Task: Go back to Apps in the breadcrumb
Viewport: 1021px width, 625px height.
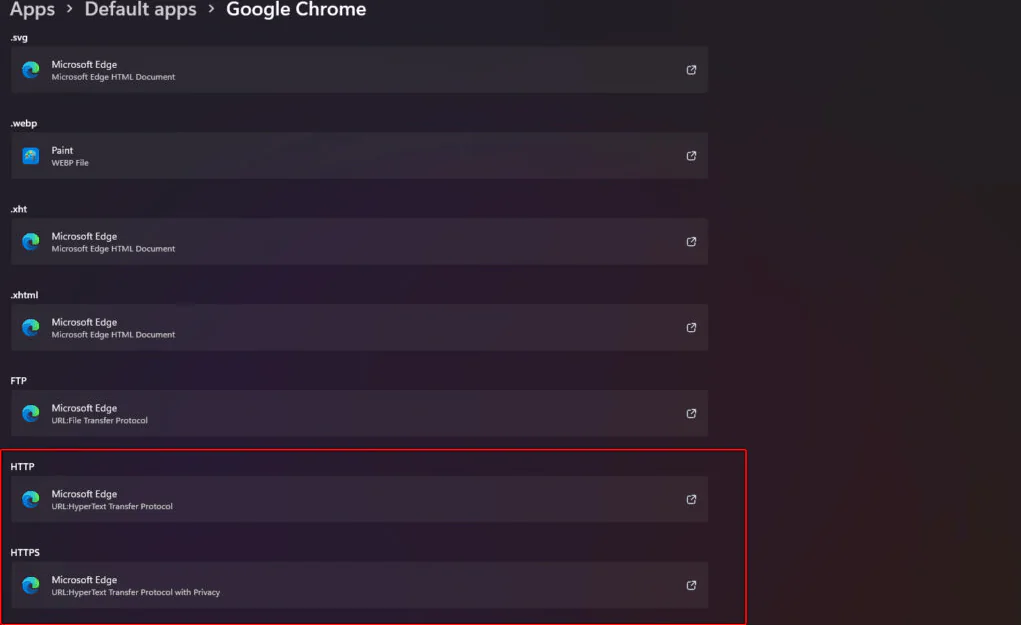Action: pyautogui.click(x=32, y=10)
